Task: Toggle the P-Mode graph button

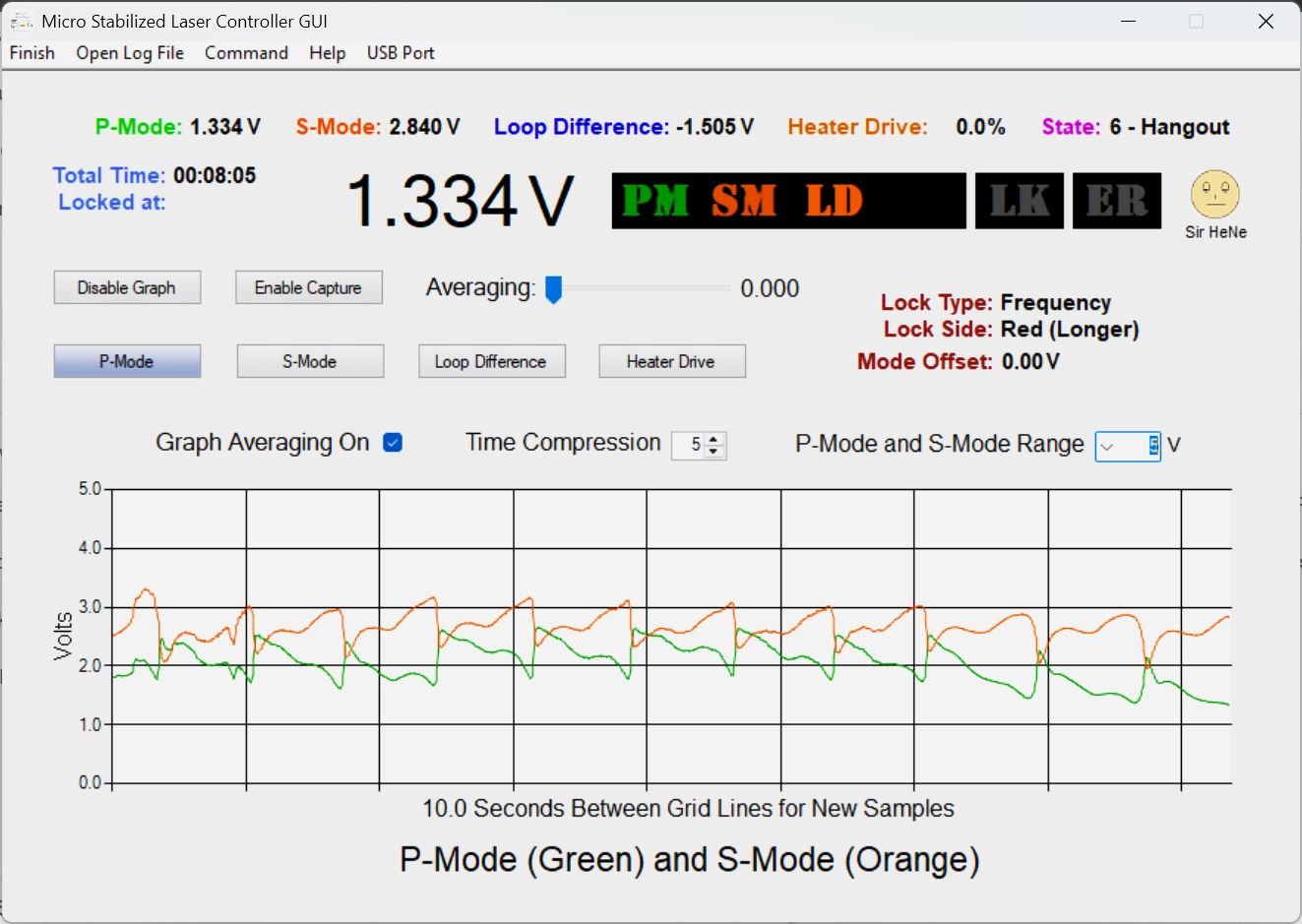Action: (127, 361)
